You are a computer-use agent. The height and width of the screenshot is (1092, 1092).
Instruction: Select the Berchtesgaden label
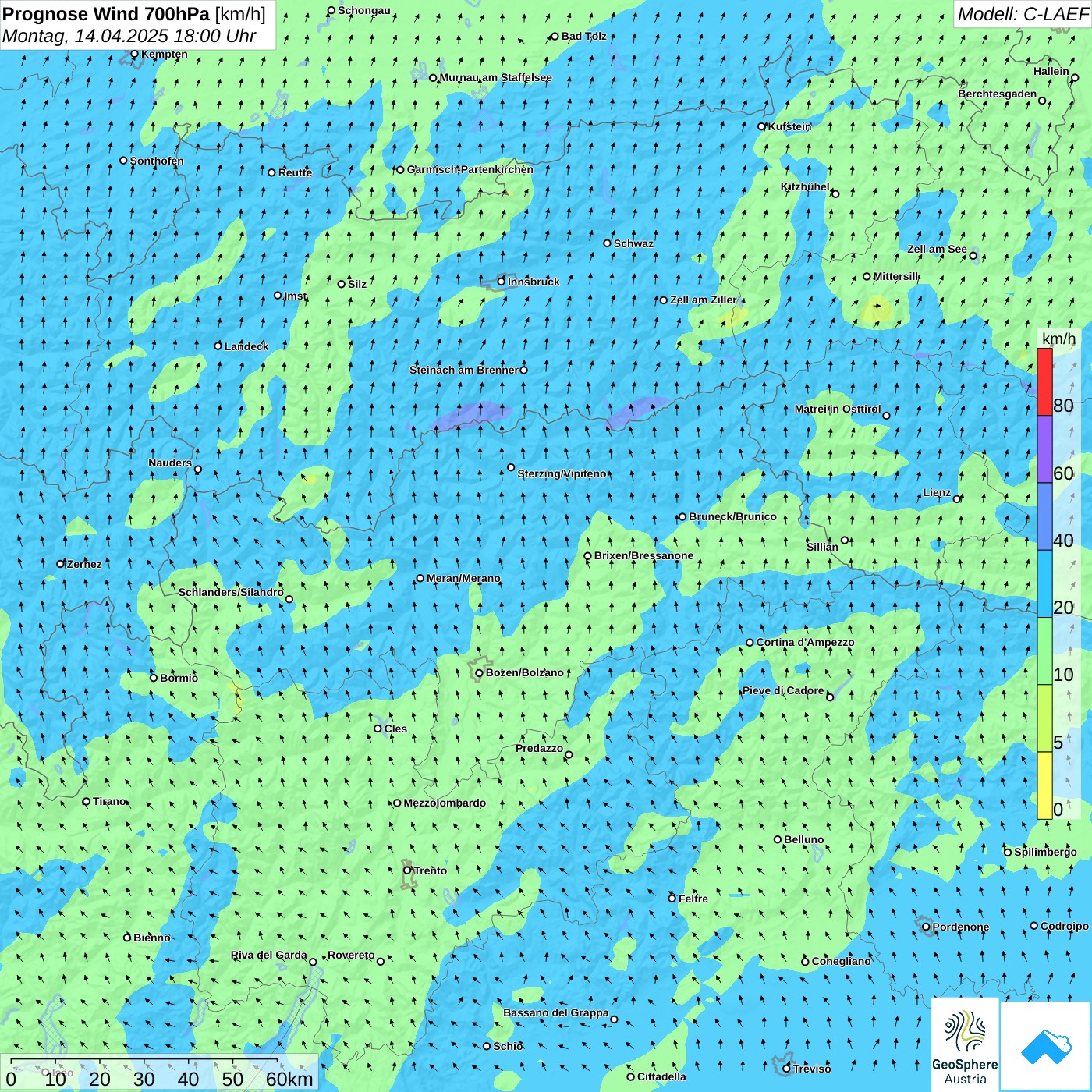click(998, 94)
